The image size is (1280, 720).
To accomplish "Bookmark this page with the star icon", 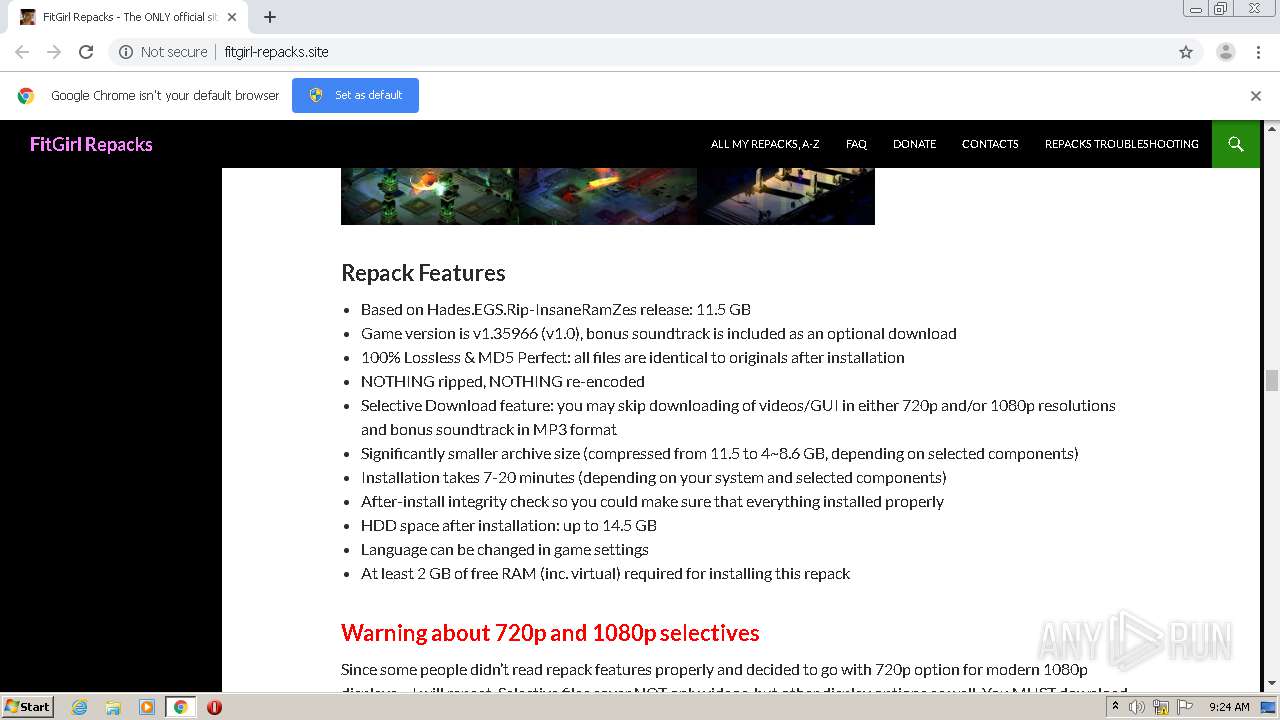I will [x=1186, y=52].
